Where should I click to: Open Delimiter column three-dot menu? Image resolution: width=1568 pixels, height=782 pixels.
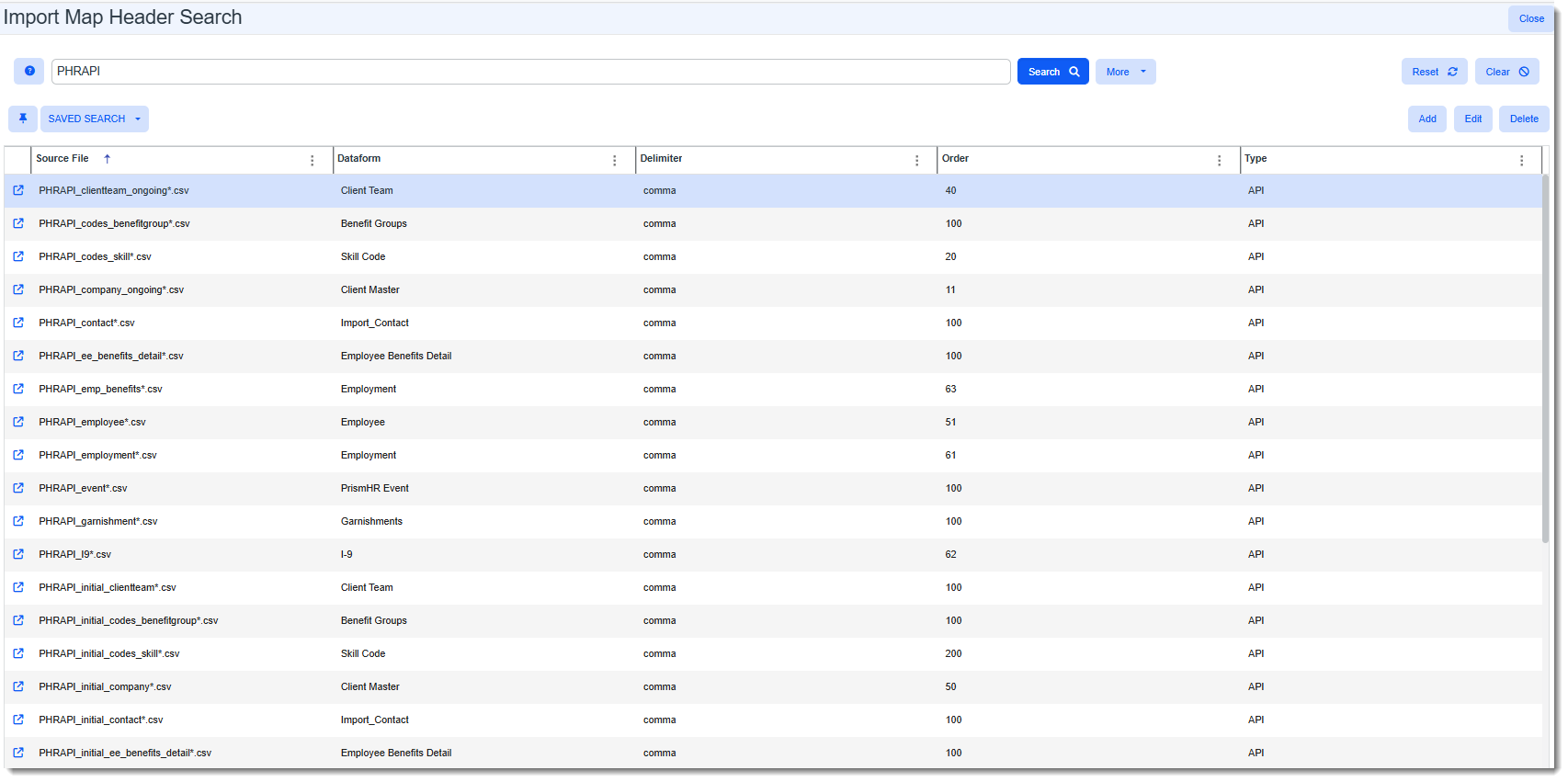click(x=916, y=160)
